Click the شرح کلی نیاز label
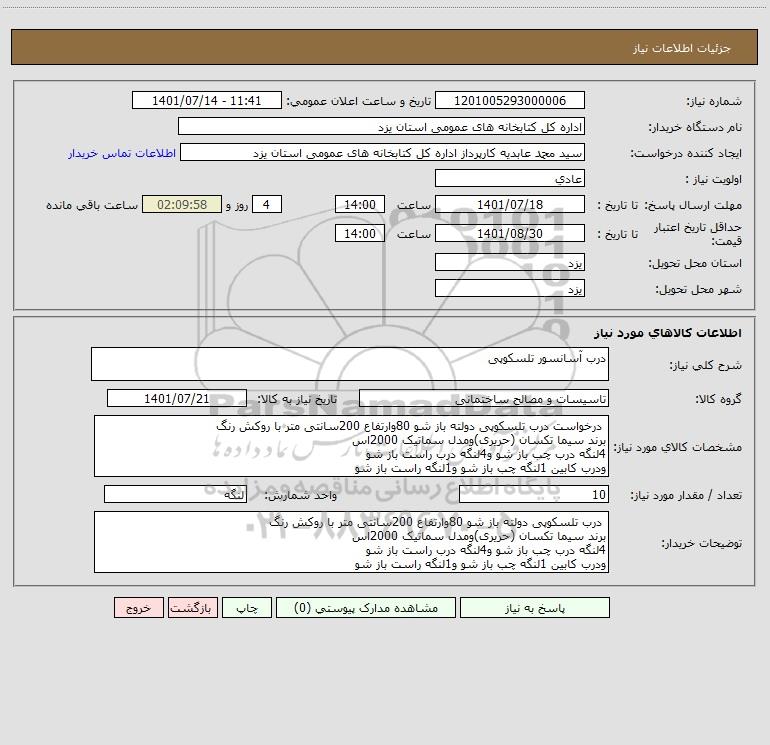Image resolution: width=770 pixels, height=745 pixels. click(706, 365)
